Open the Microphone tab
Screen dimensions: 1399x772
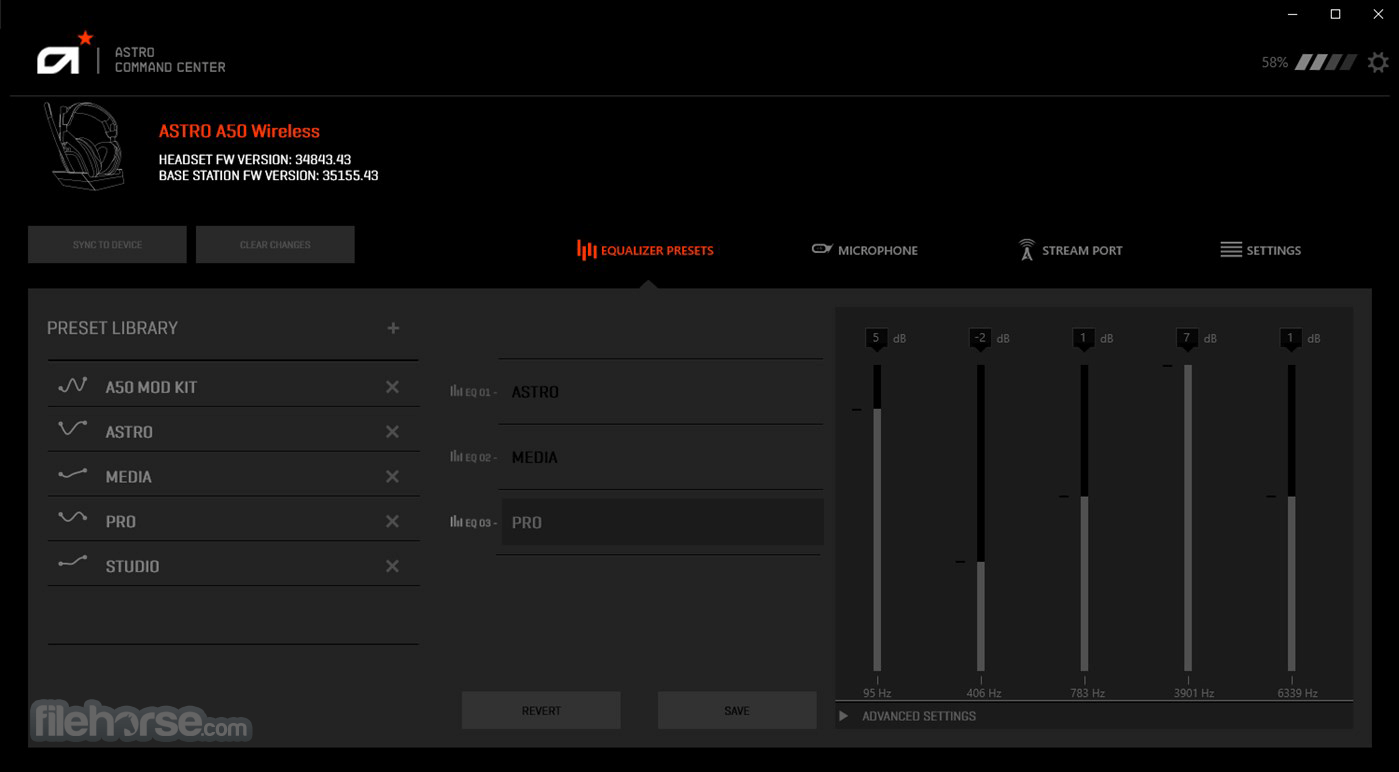(x=864, y=250)
